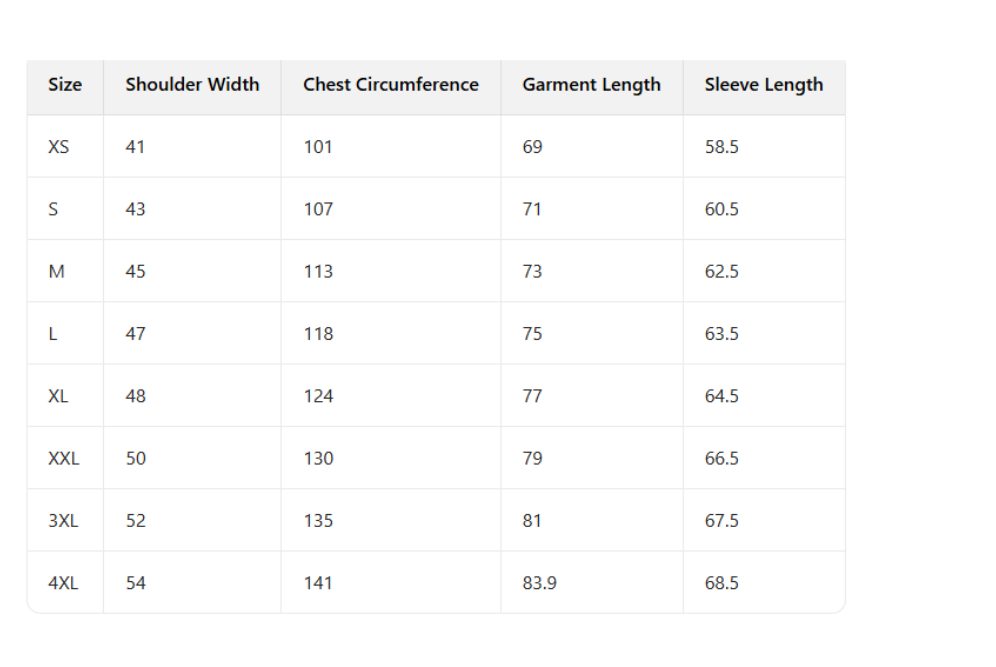Select shoulder width value 48
The image size is (996, 667).
[x=136, y=397]
